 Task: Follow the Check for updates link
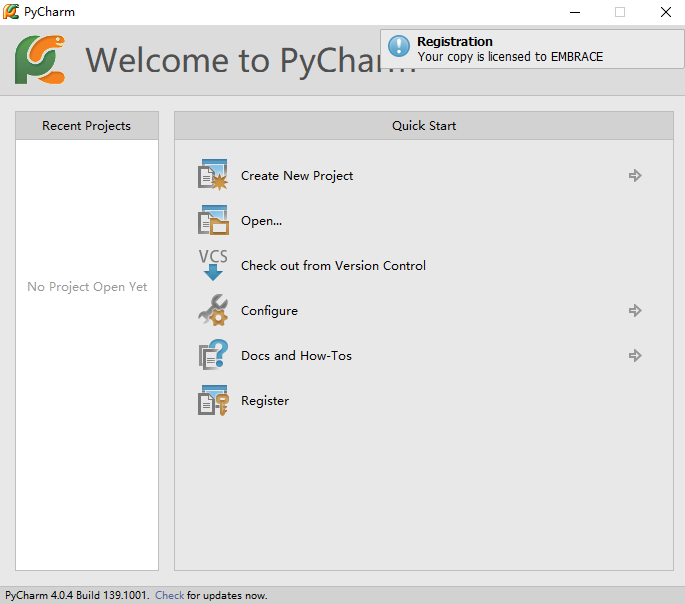click(x=170, y=595)
